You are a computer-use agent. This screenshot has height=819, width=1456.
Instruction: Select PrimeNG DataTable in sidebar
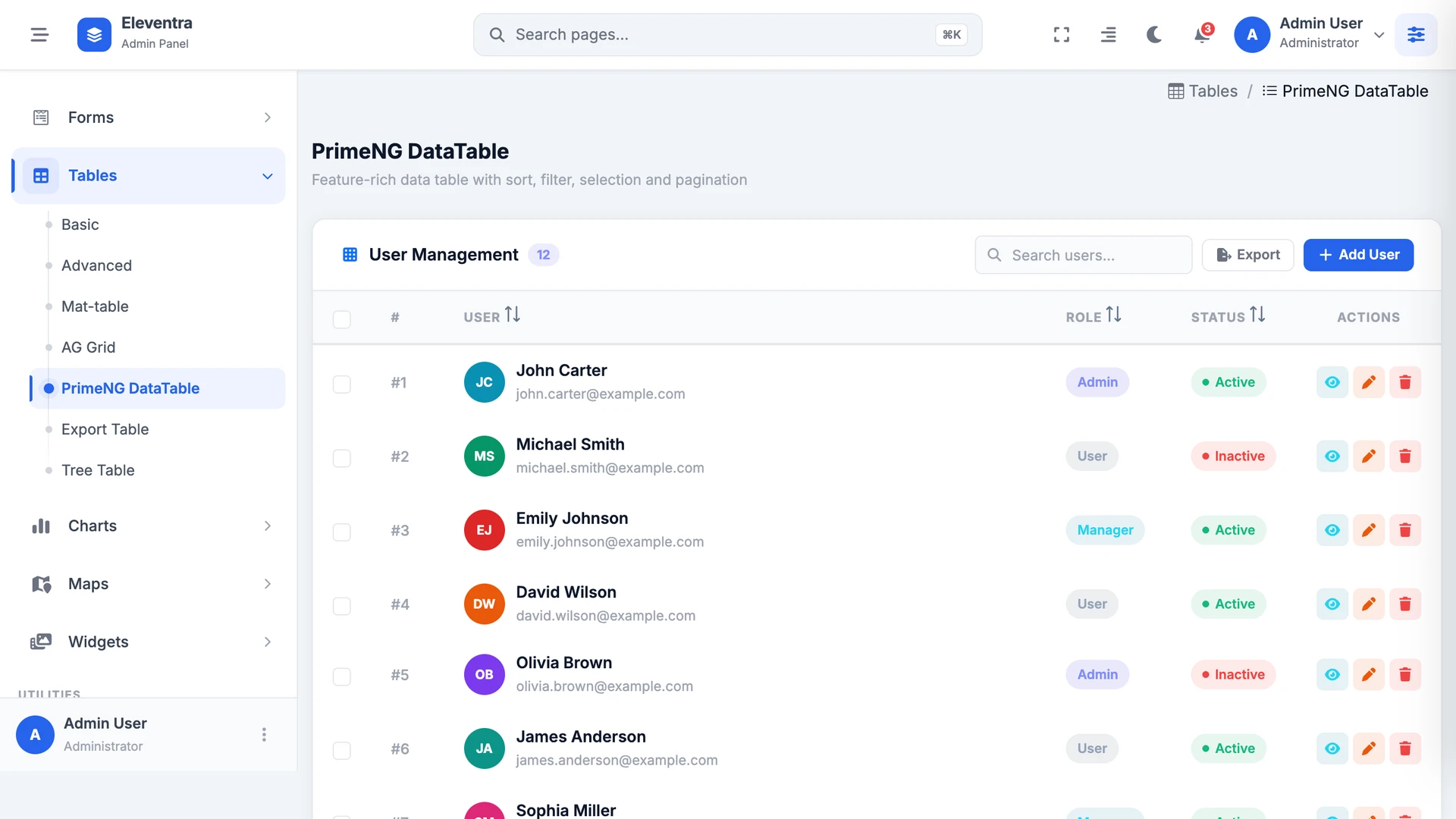tap(158, 388)
